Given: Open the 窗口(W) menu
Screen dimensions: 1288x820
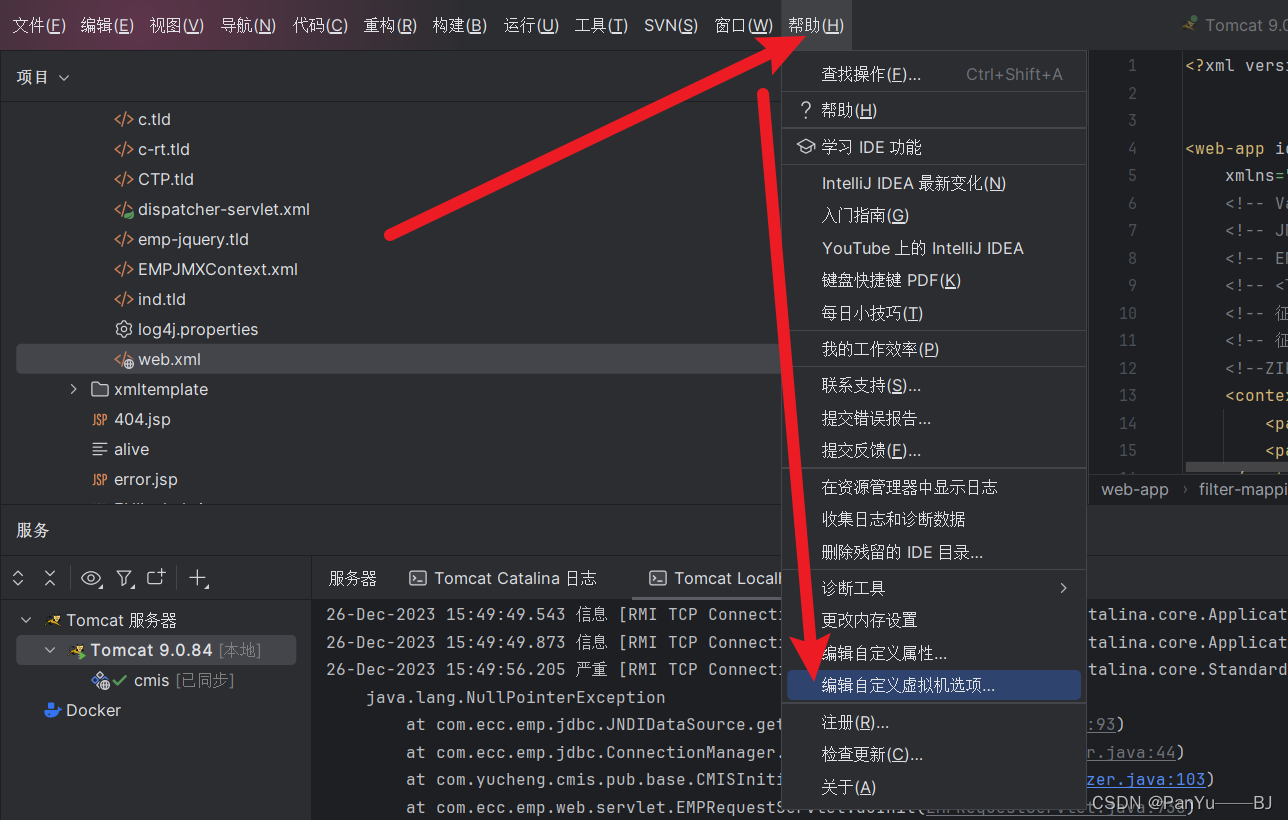Looking at the screenshot, I should coord(744,25).
